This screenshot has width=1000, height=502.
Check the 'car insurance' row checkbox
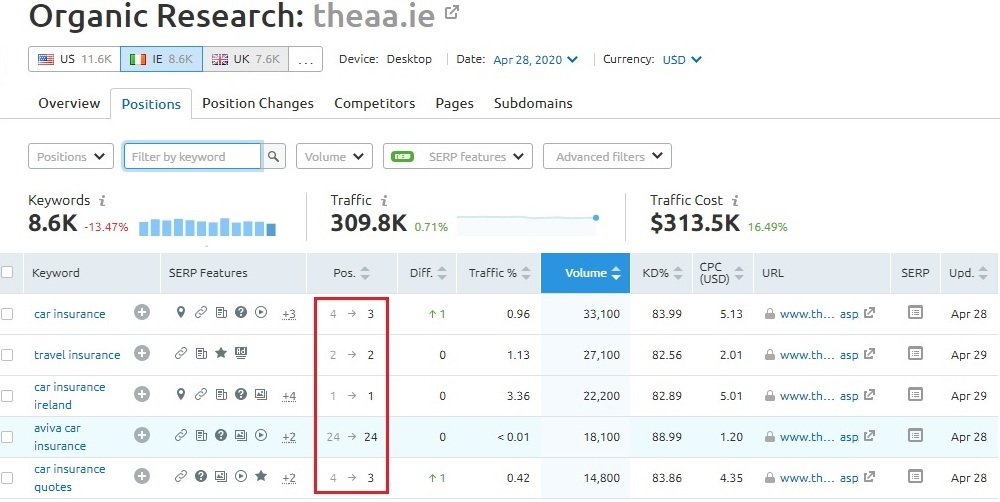[7, 314]
